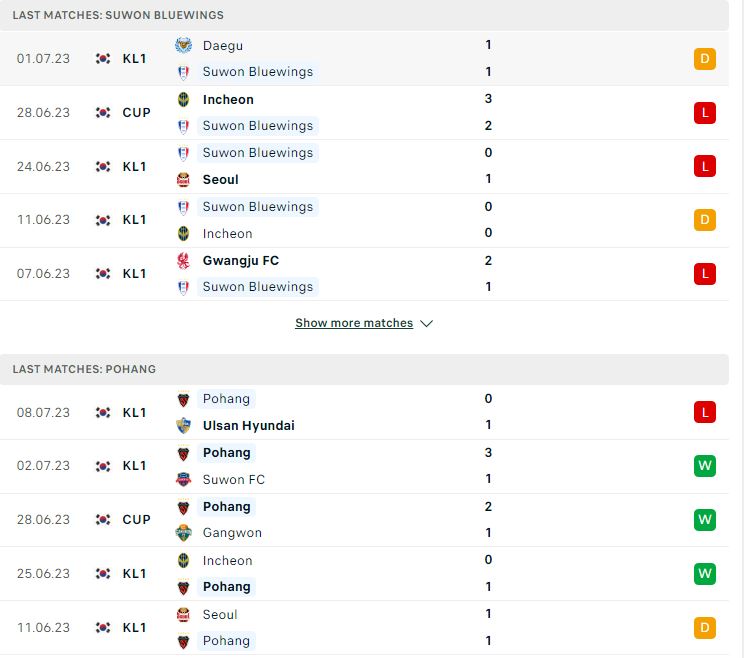Click the Daegu team crest icon
This screenshot has width=744, height=658.
click(x=183, y=46)
